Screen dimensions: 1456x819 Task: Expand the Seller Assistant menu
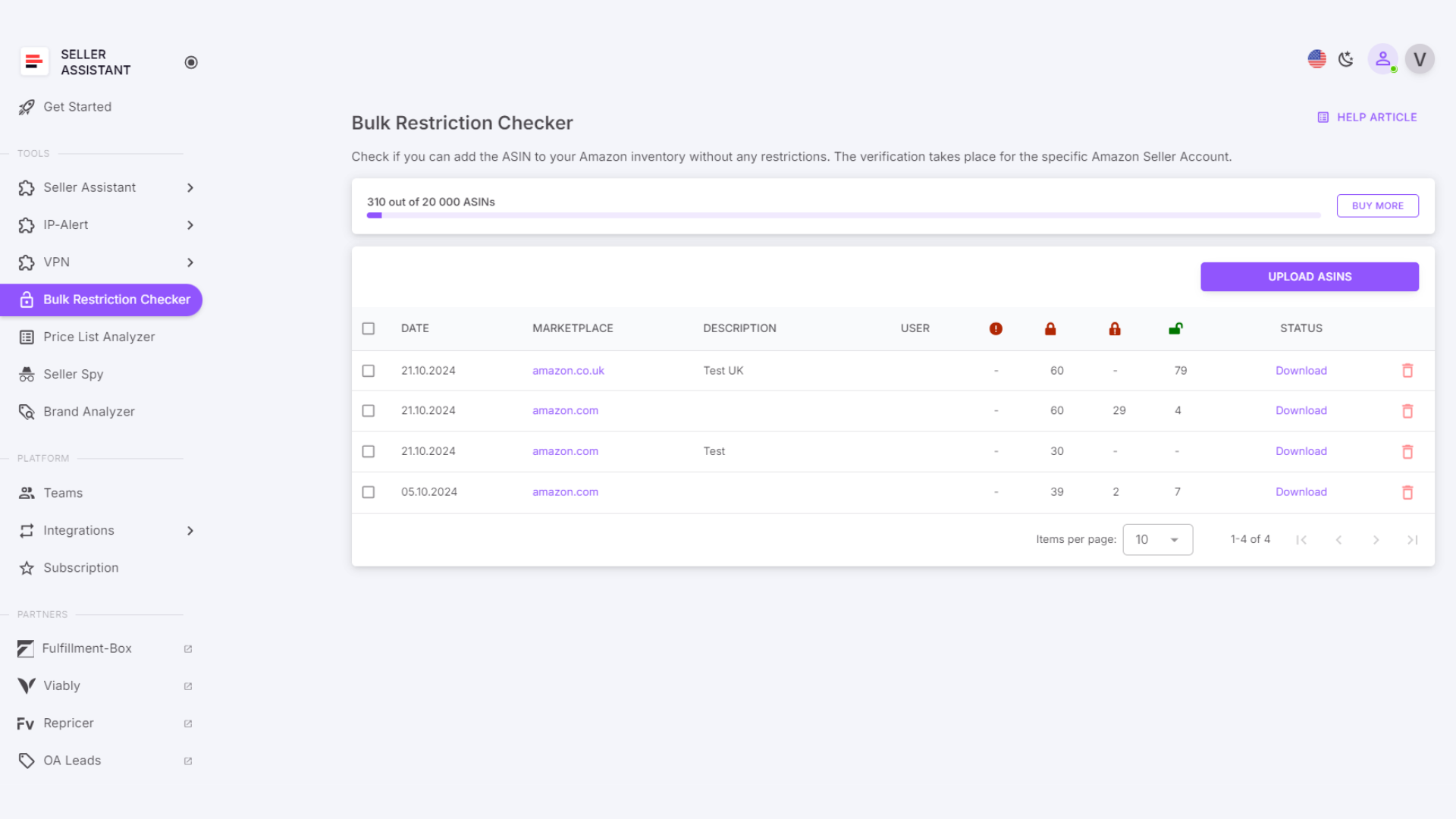click(x=89, y=187)
